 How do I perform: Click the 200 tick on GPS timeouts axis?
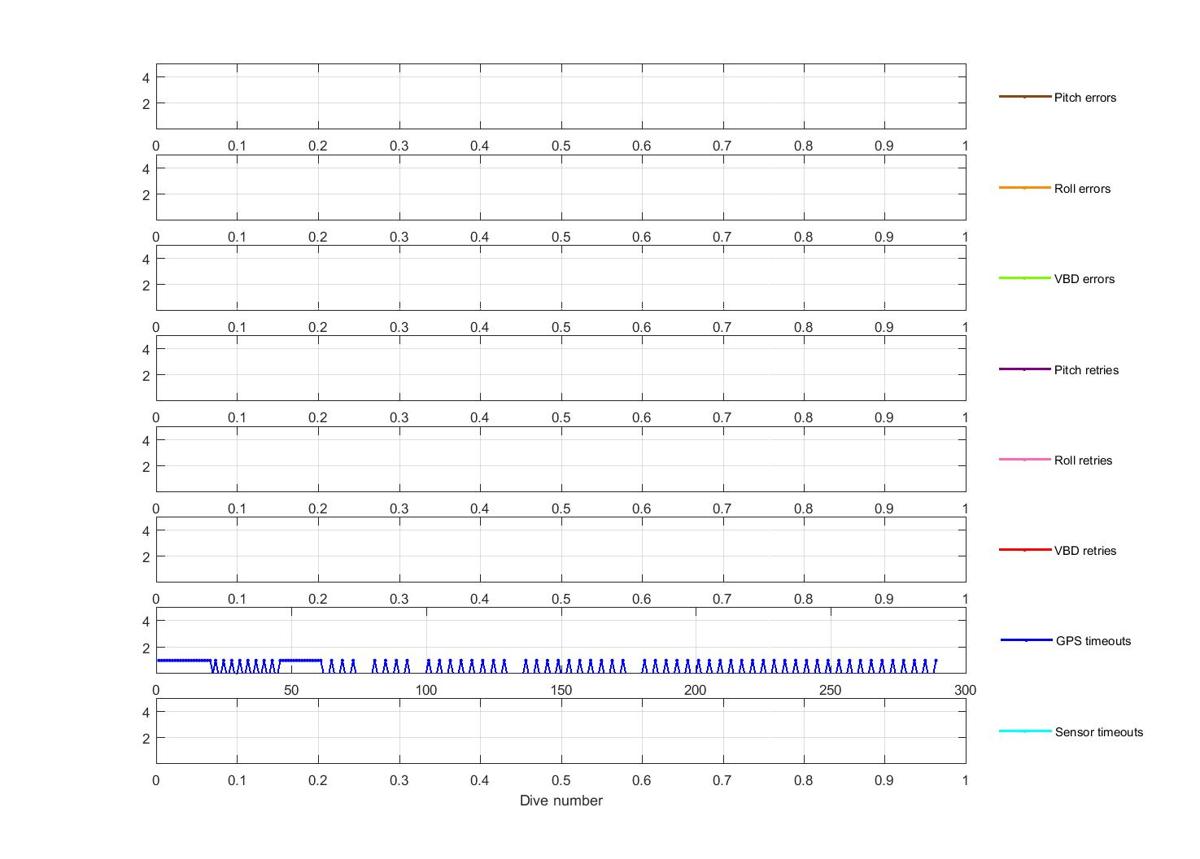click(x=696, y=690)
